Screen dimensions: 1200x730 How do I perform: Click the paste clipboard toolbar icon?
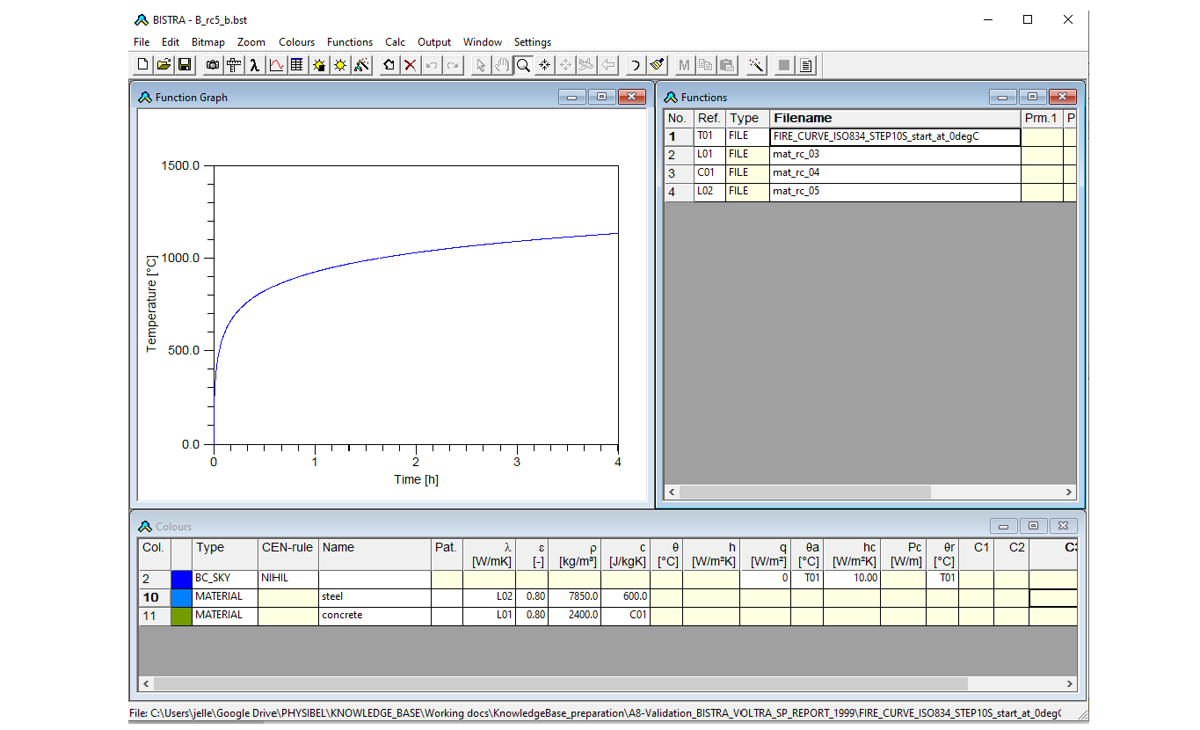coord(727,65)
